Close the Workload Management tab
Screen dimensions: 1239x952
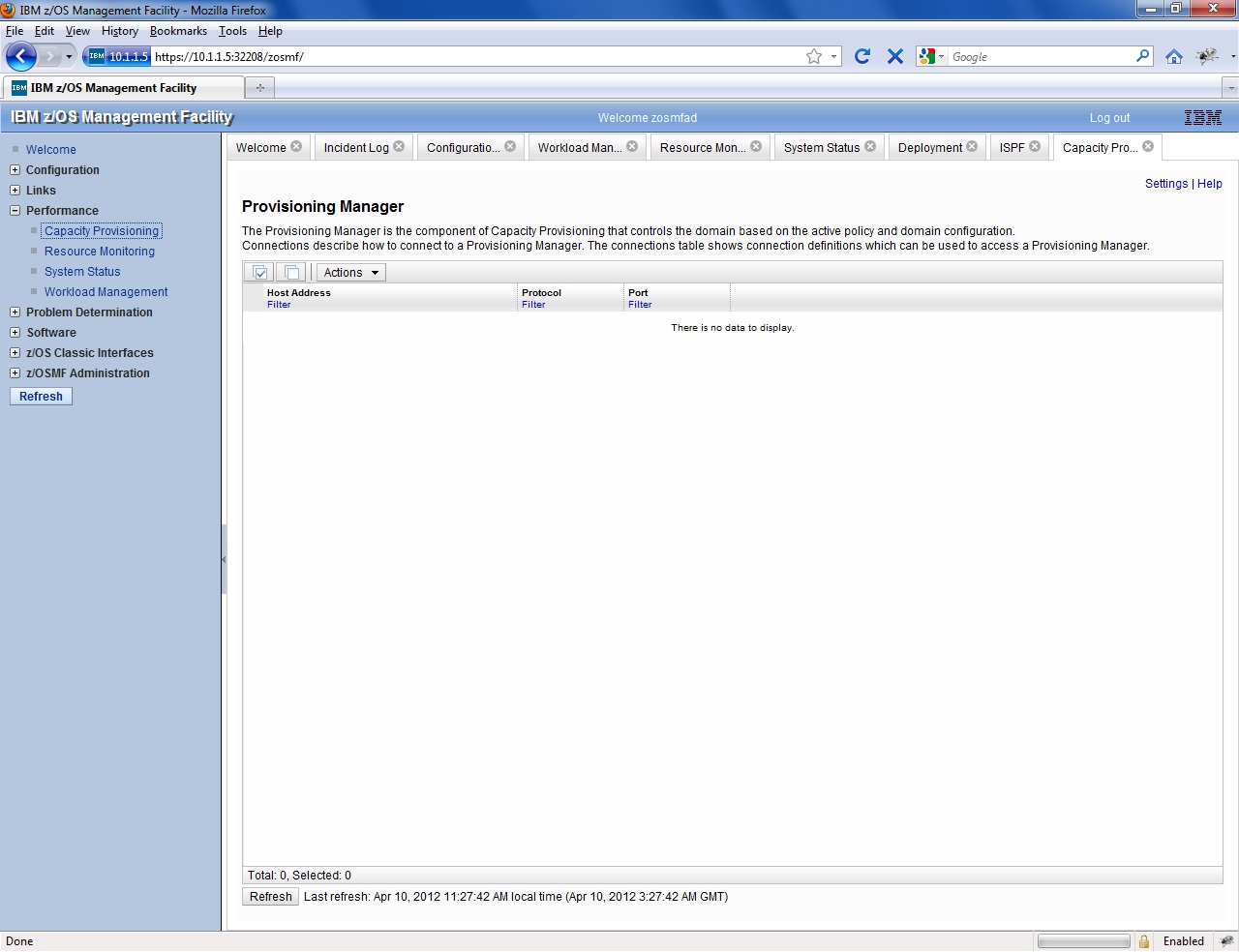[x=632, y=146]
